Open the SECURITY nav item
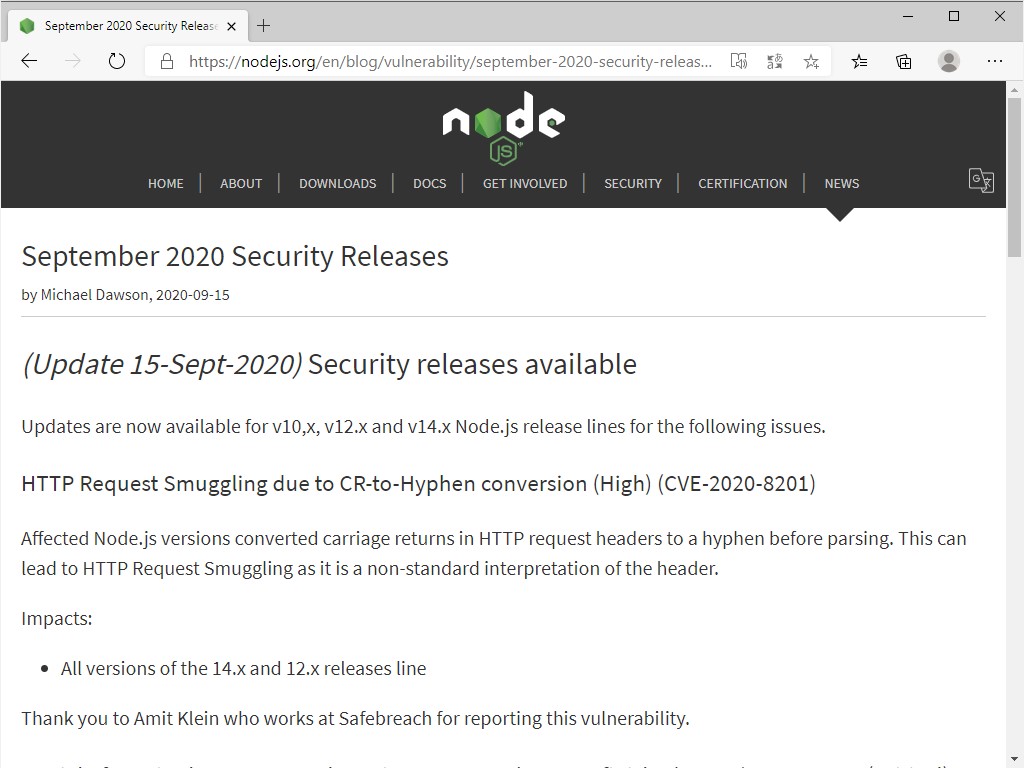 click(x=633, y=183)
